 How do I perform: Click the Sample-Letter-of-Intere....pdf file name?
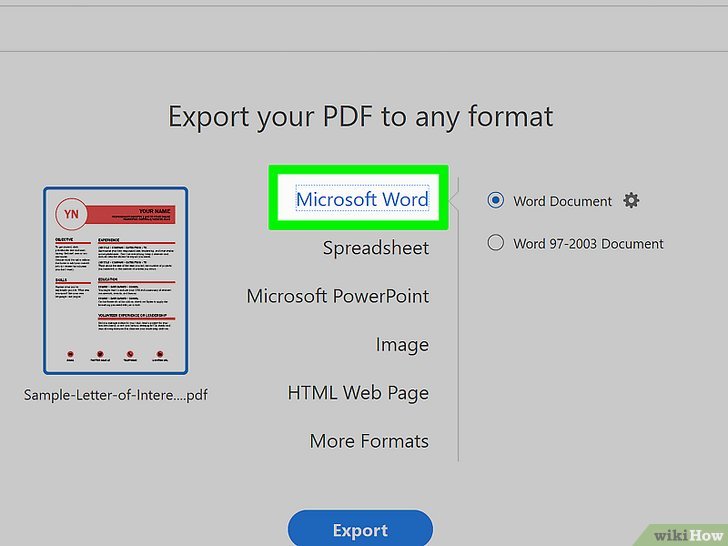(x=116, y=395)
